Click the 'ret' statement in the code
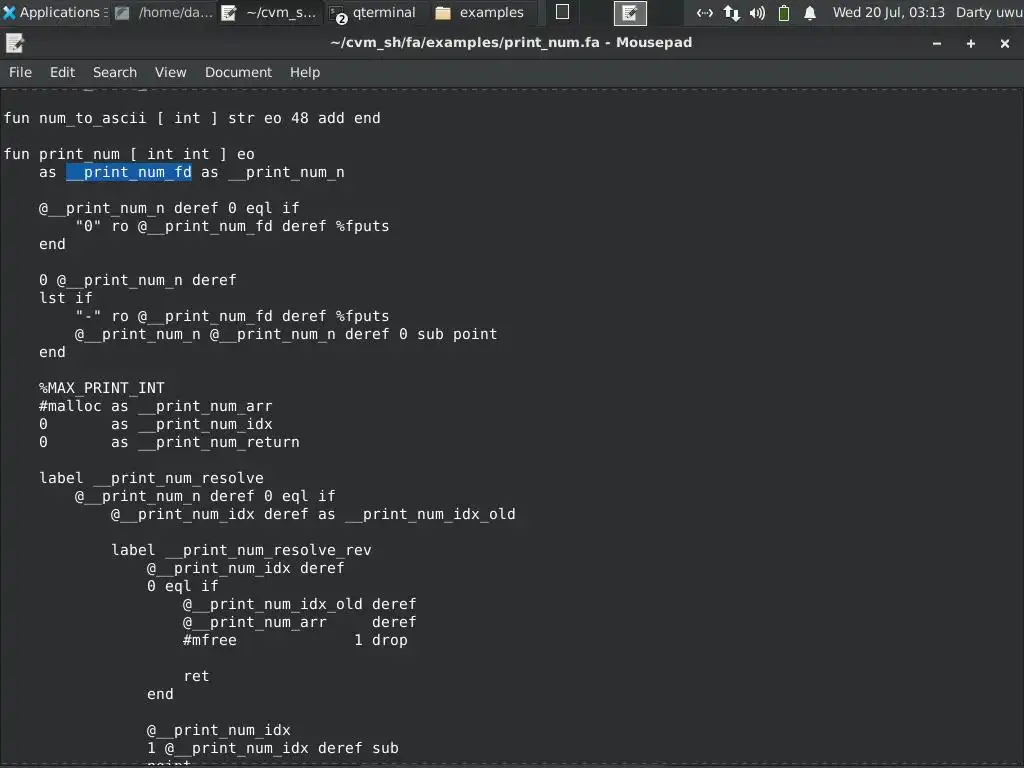This screenshot has width=1024, height=768. coord(196,676)
